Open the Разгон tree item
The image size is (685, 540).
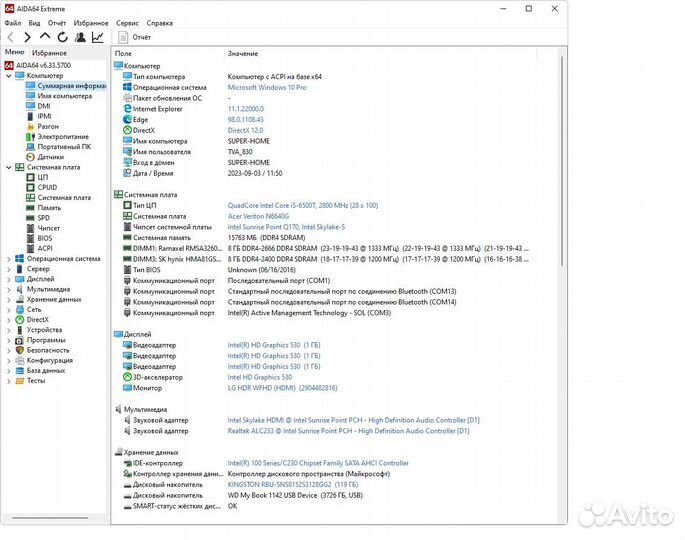click(x=42, y=126)
